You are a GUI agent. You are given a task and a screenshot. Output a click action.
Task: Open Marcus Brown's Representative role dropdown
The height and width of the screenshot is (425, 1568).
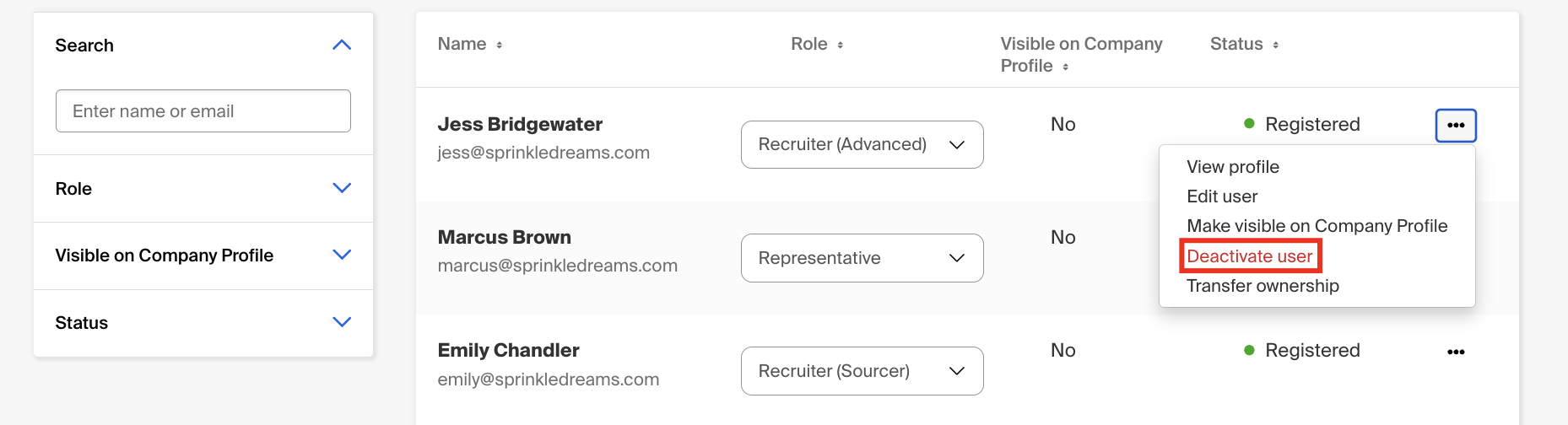point(862,258)
